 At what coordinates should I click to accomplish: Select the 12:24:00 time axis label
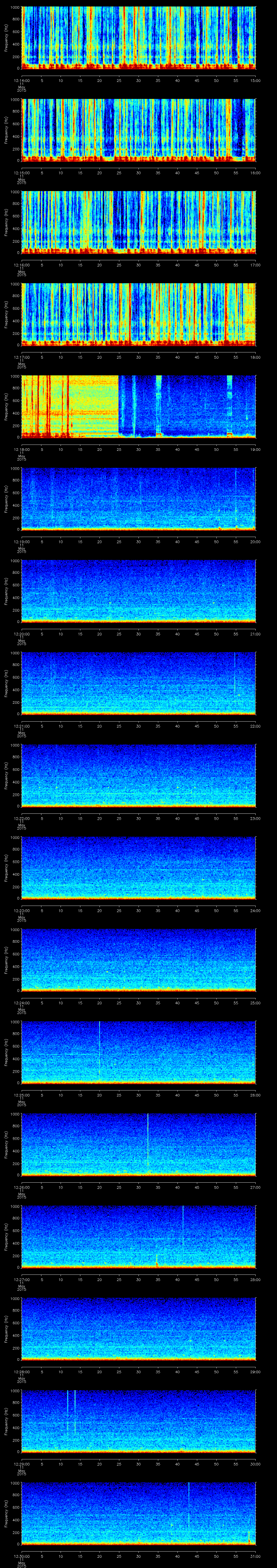pos(22,1003)
